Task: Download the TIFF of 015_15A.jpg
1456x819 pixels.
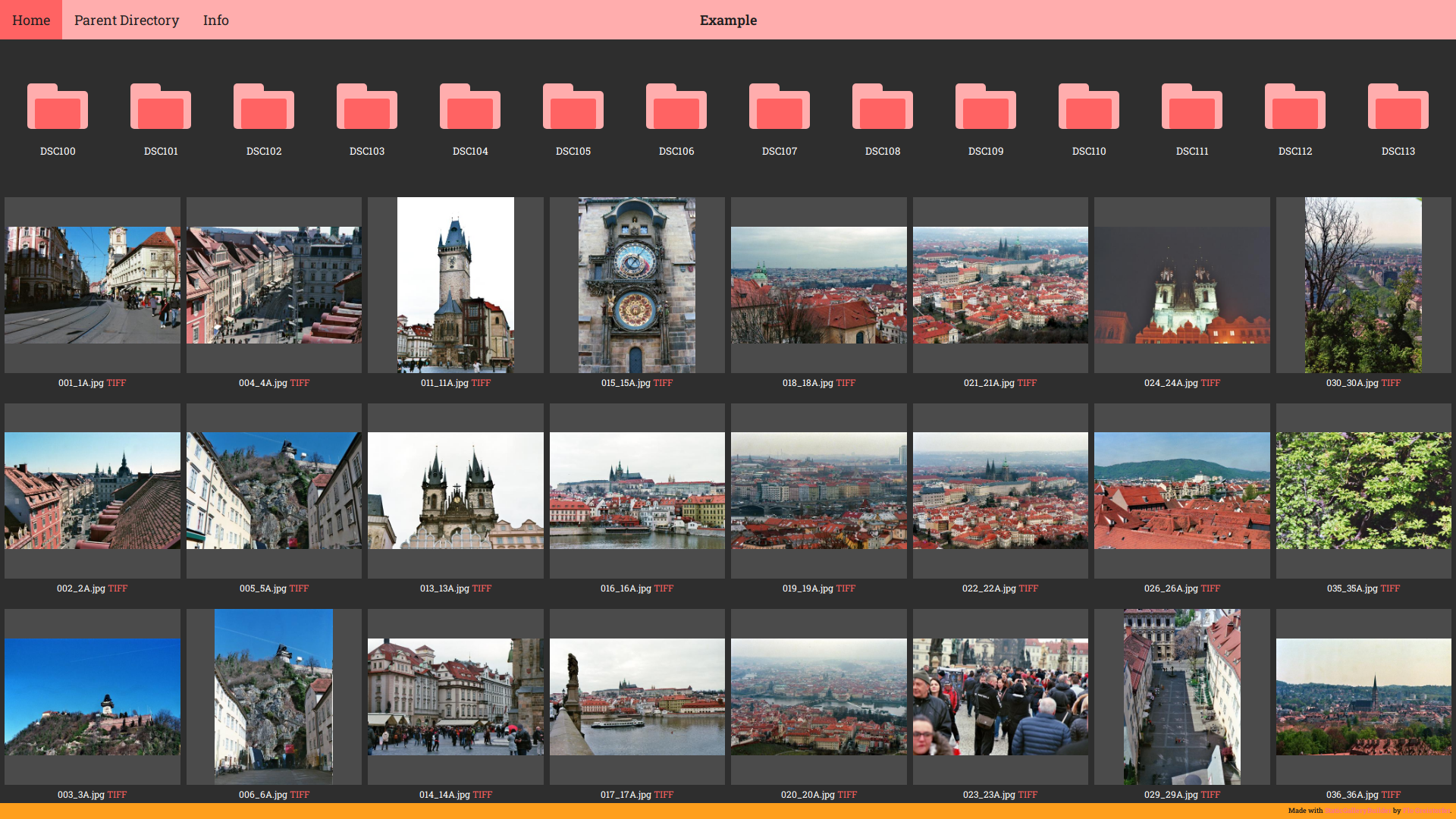Action: click(x=663, y=383)
